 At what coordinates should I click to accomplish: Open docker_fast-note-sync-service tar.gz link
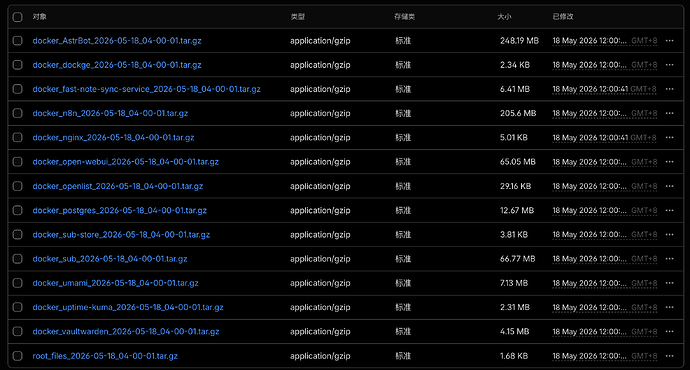(147, 89)
